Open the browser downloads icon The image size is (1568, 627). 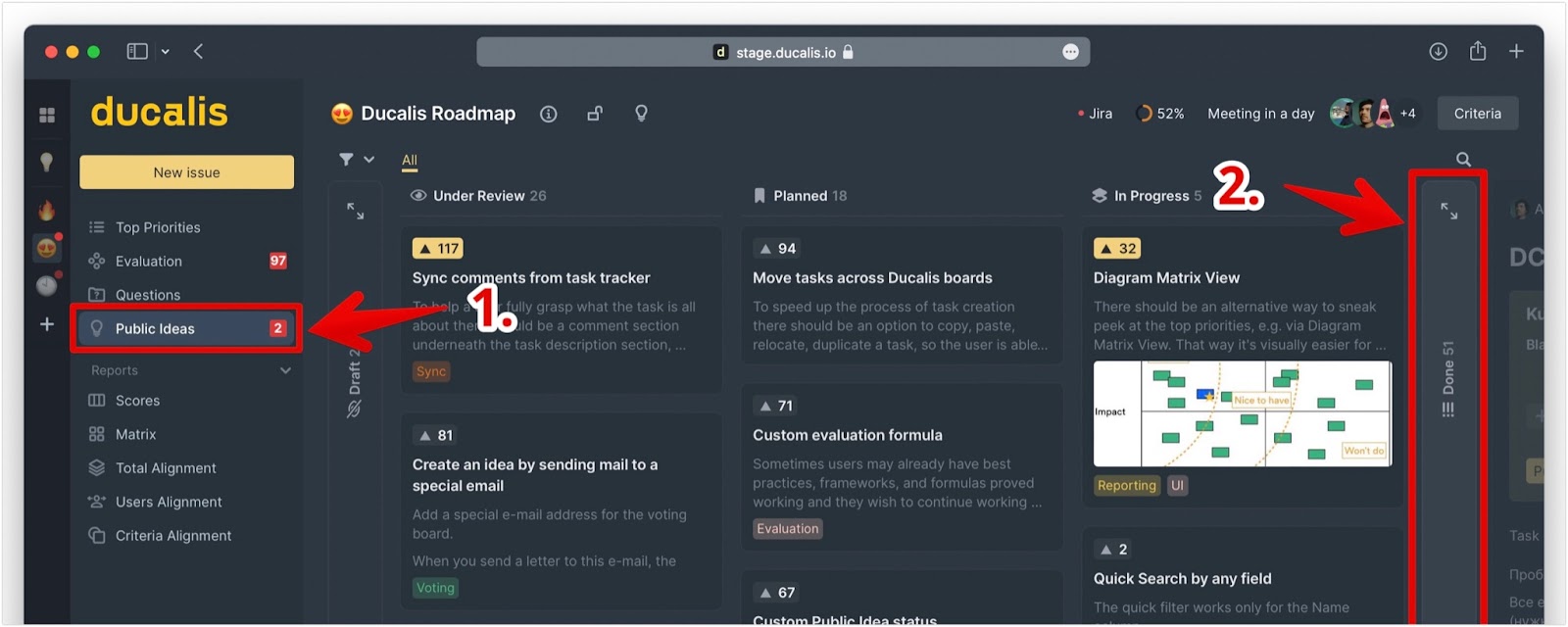pyautogui.click(x=1438, y=52)
